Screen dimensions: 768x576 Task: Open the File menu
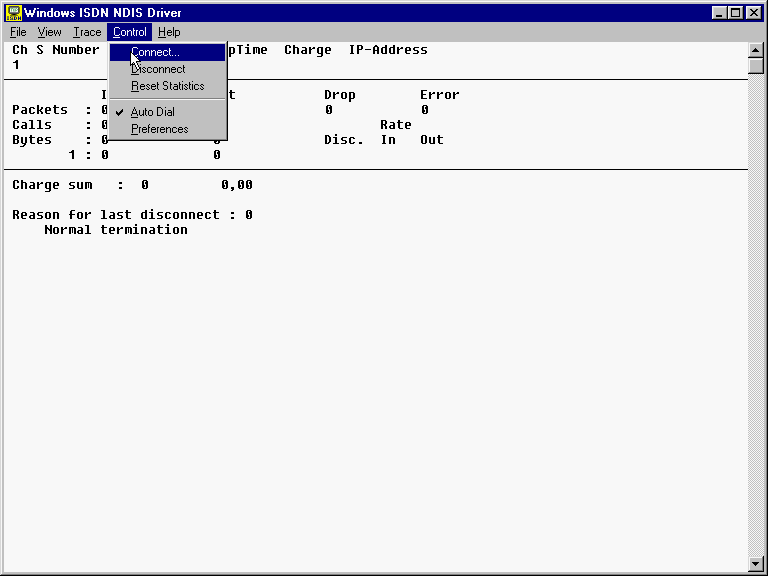coord(18,32)
